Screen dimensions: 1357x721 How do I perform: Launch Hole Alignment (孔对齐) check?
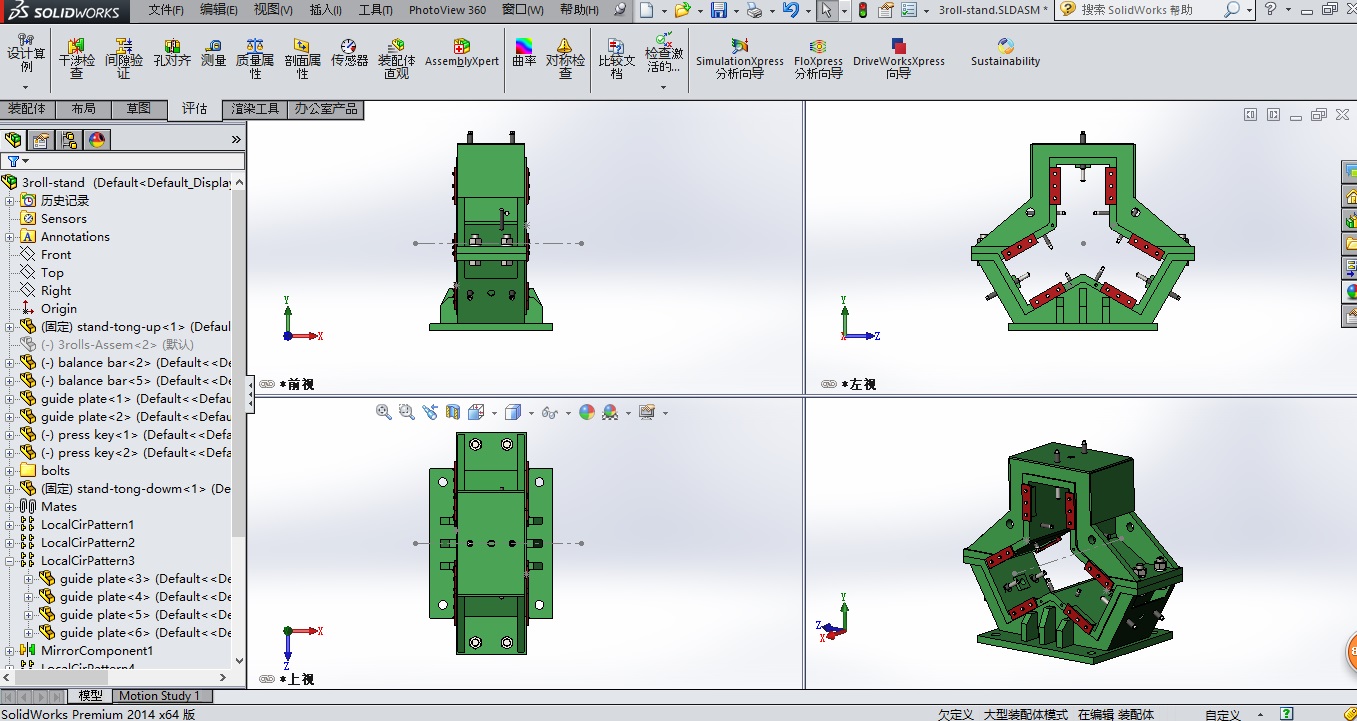(x=172, y=53)
